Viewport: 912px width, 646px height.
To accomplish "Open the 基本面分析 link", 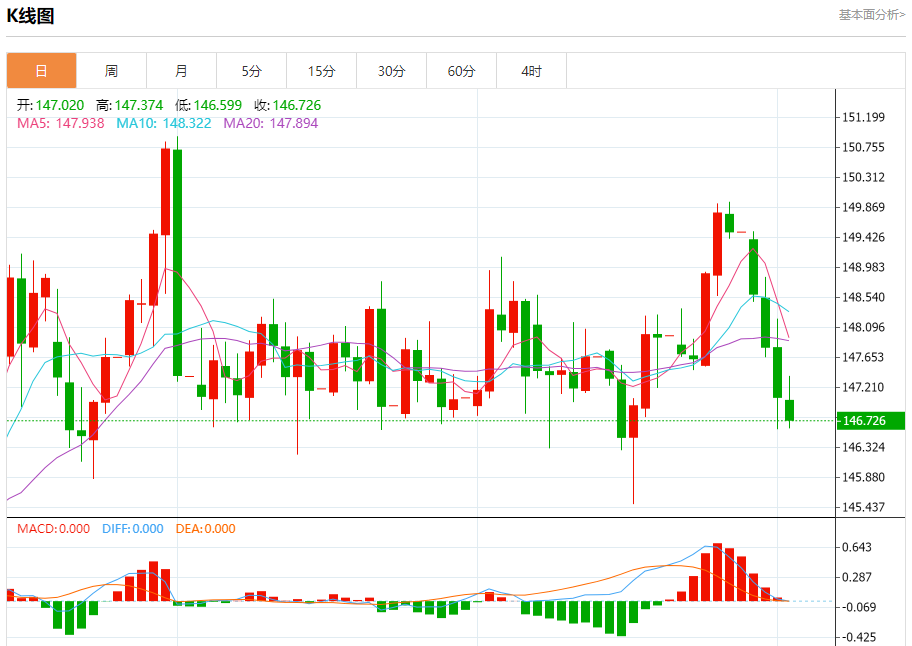I will tap(871, 15).
